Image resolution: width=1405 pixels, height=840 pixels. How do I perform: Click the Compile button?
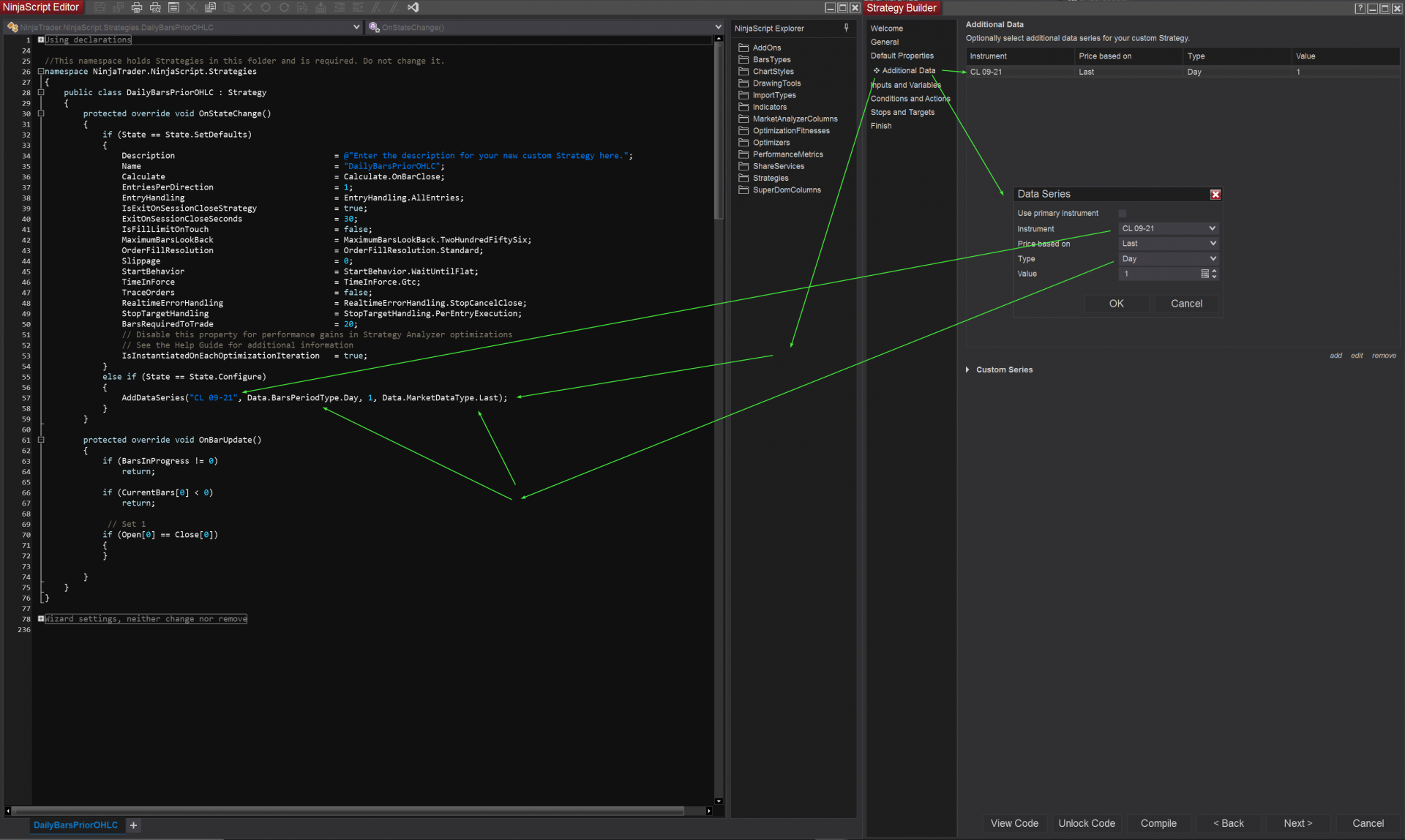click(1158, 823)
